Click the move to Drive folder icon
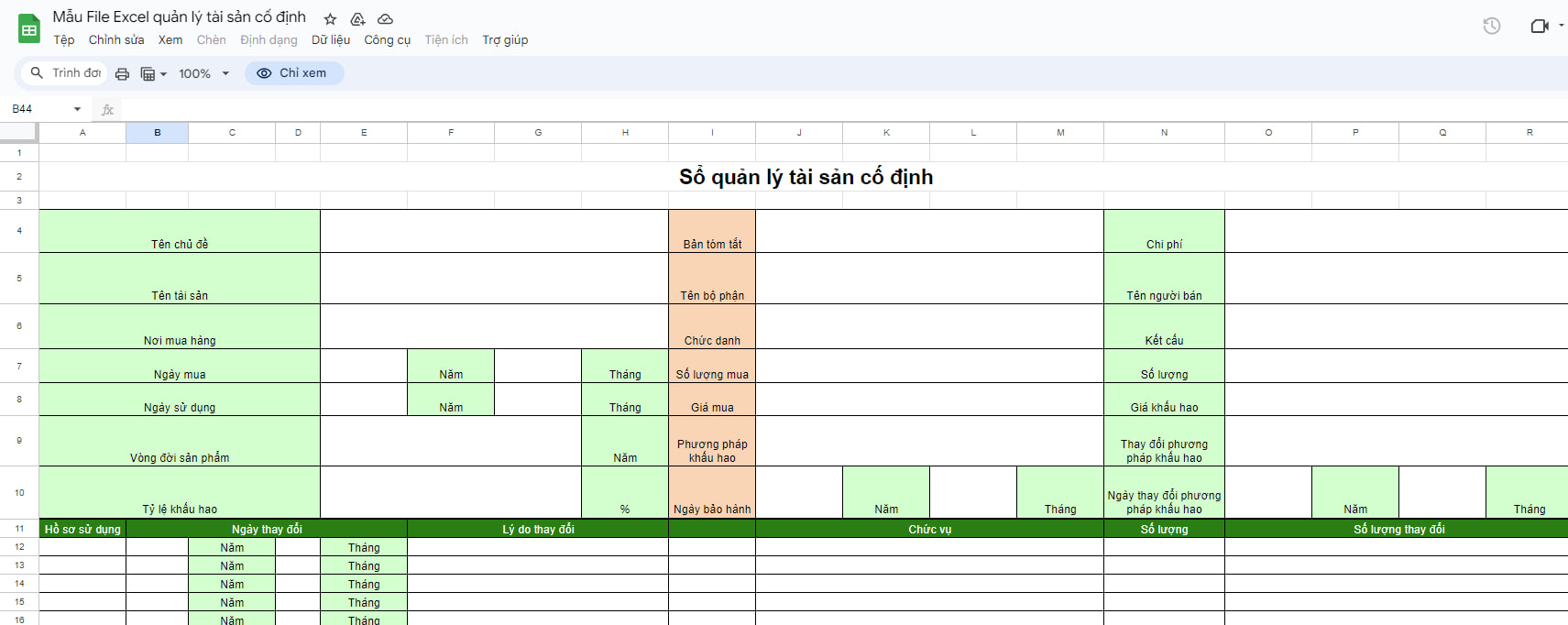 tap(357, 19)
